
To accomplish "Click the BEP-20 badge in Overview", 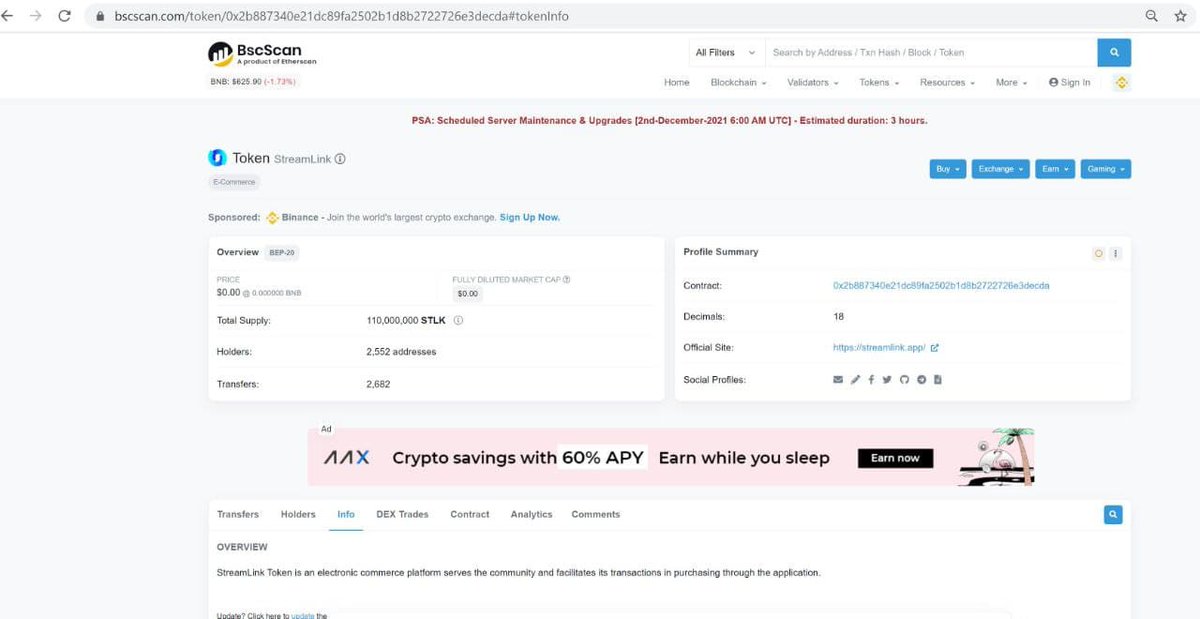I will pyautogui.click(x=282, y=253).
